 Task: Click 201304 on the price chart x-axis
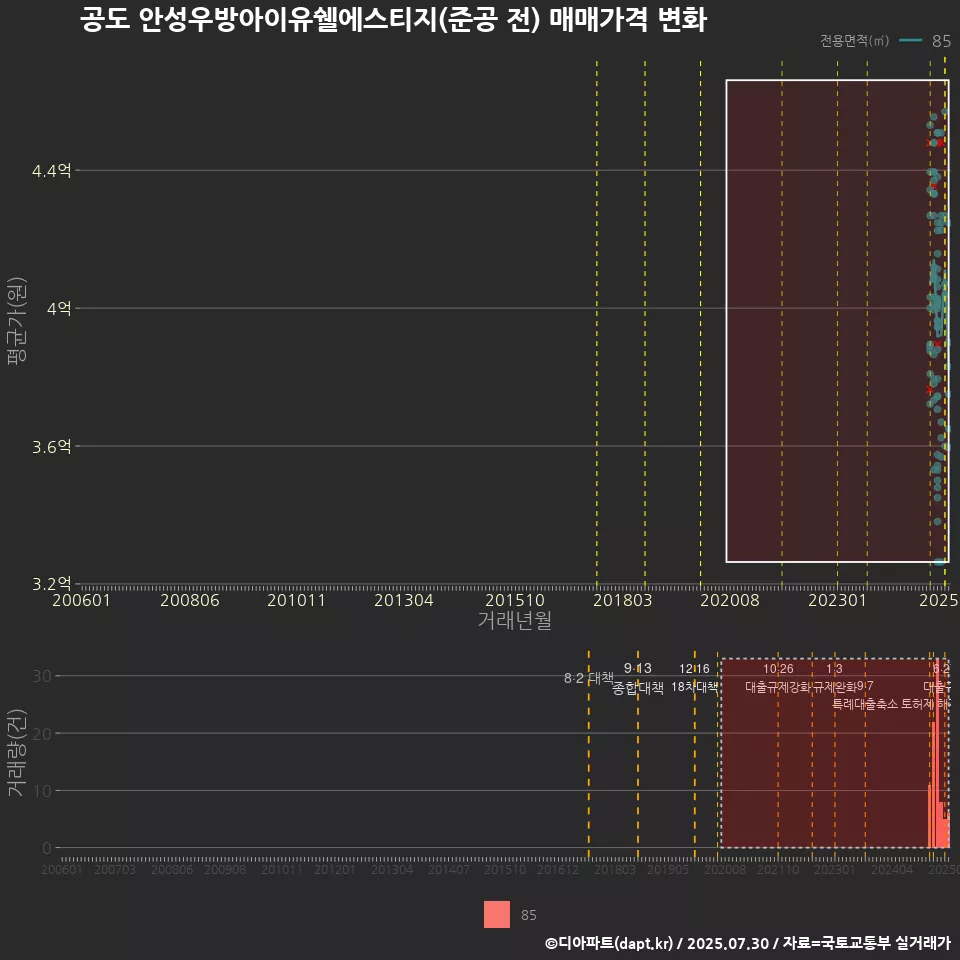click(403, 600)
